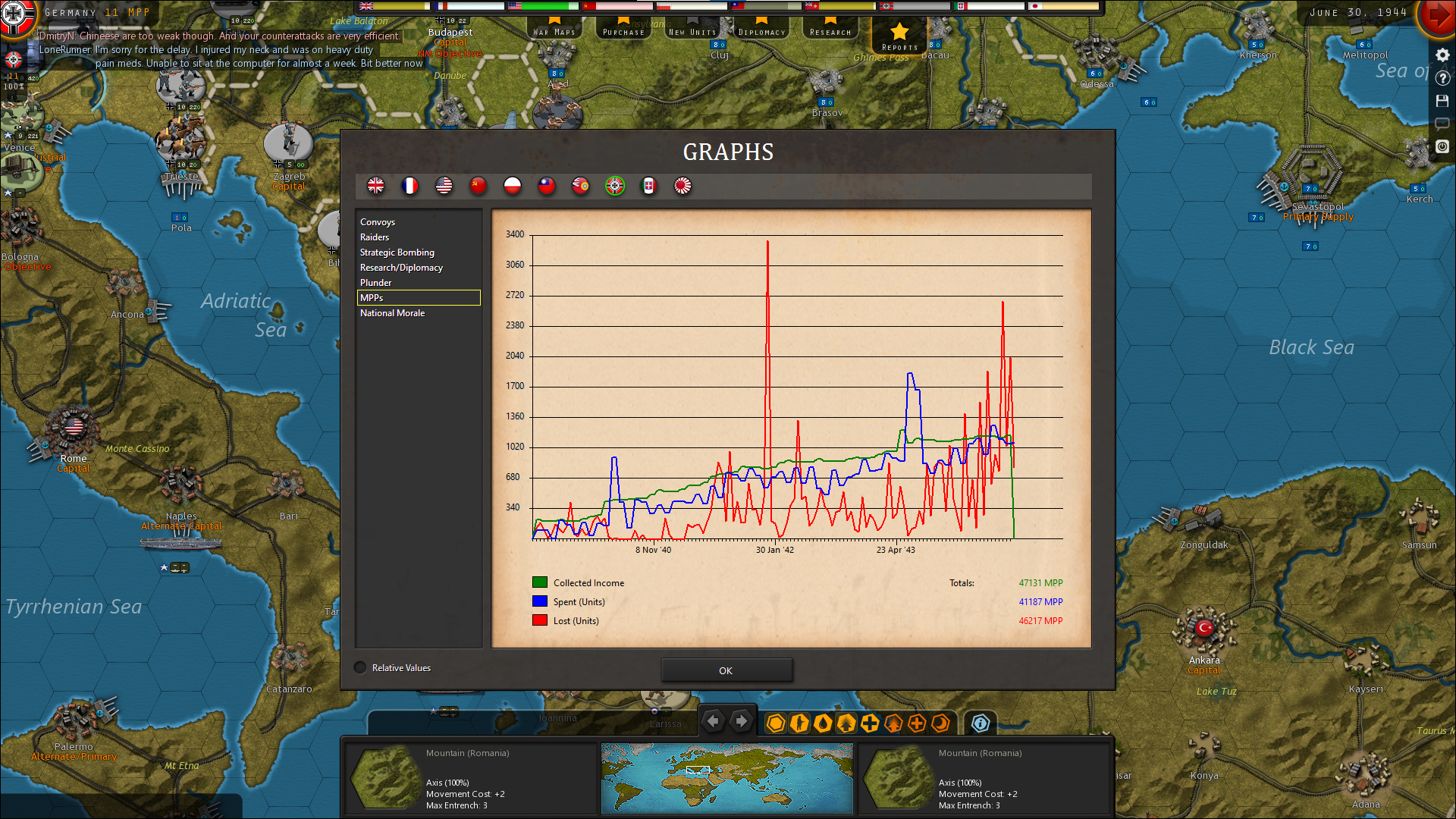The height and width of the screenshot is (819, 1456).
Task: Click the blue info hexagon icon
Action: pyautogui.click(x=981, y=723)
